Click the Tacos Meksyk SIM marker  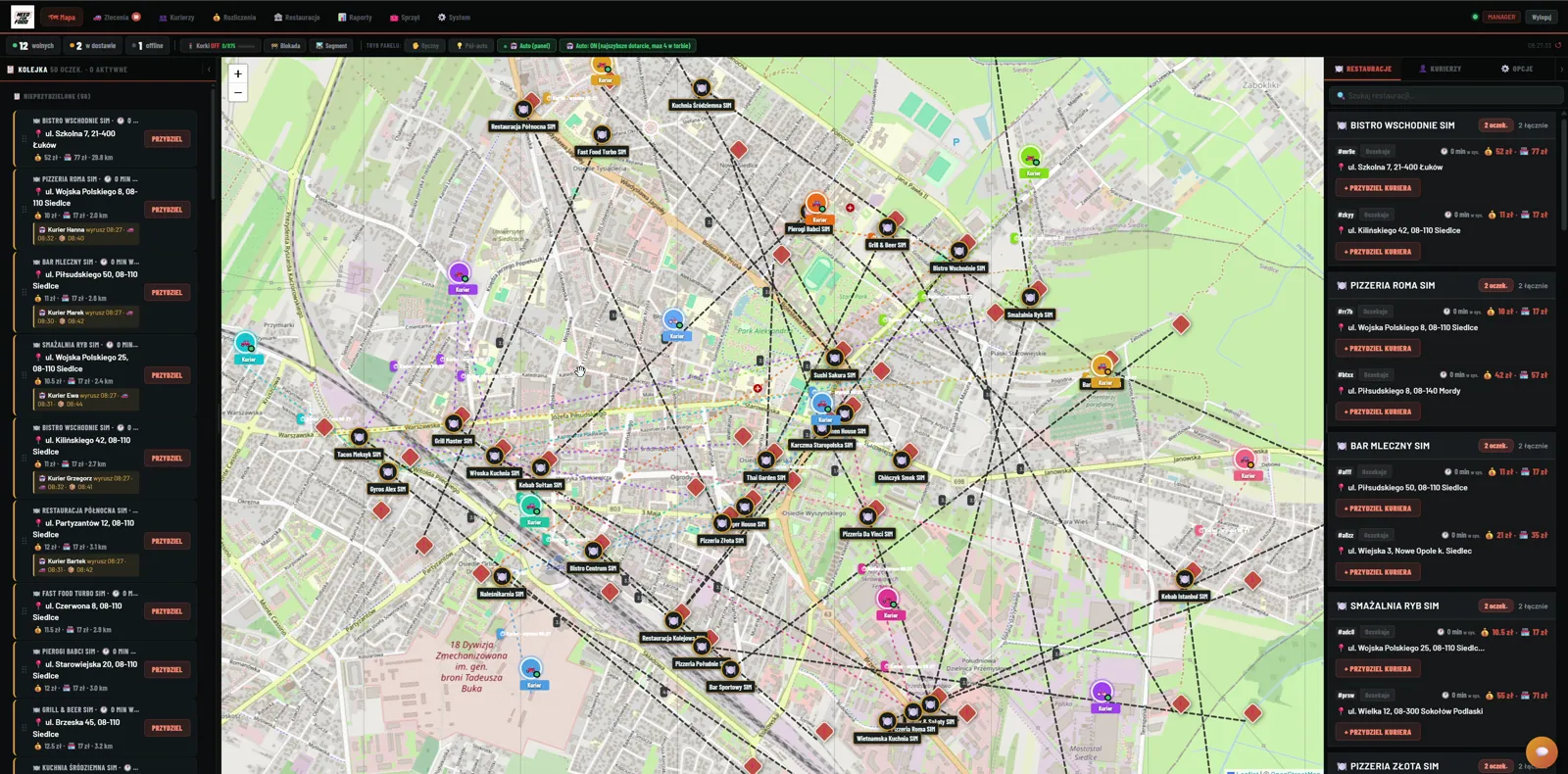pos(359,438)
